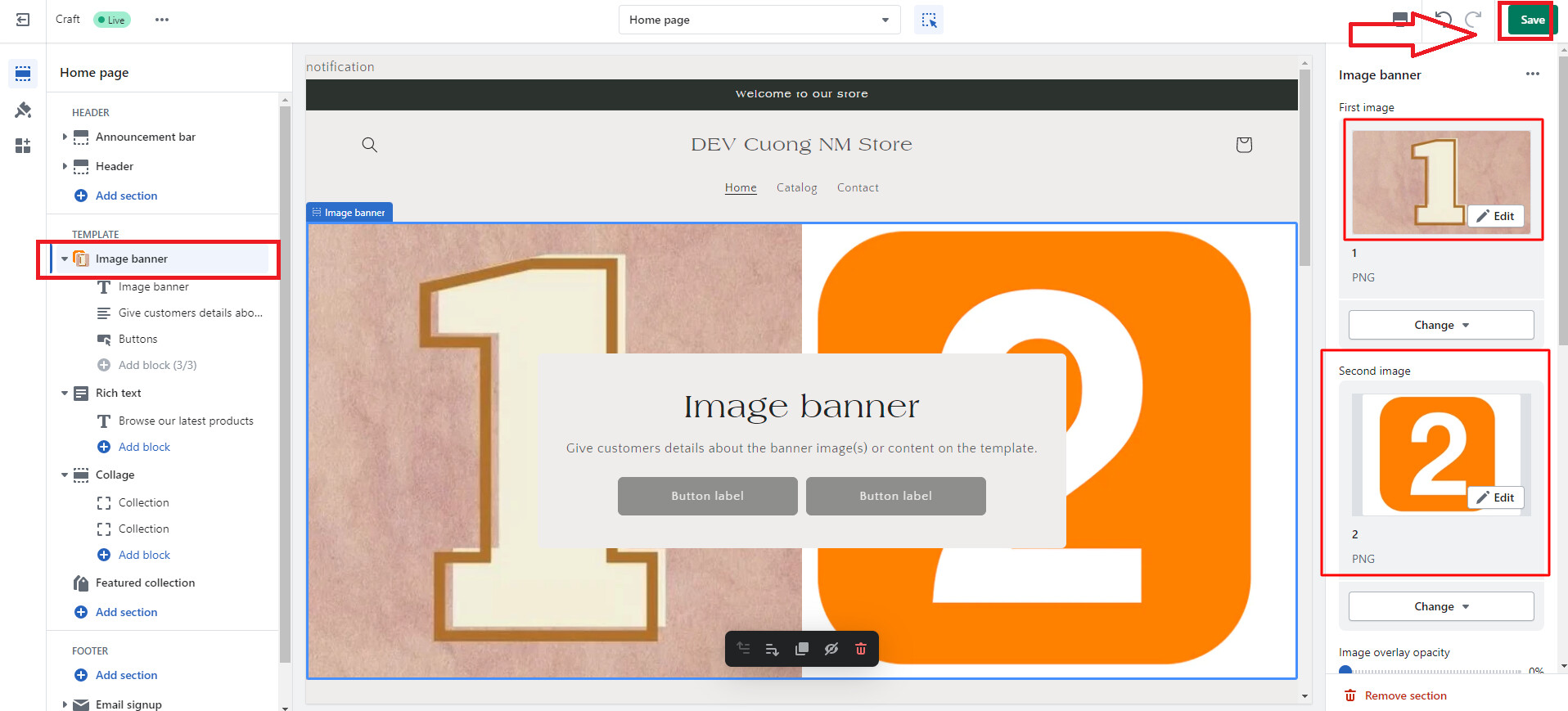This screenshot has height=711, width=1568.
Task: Open Change dropdown for Second image
Action: [1441, 606]
